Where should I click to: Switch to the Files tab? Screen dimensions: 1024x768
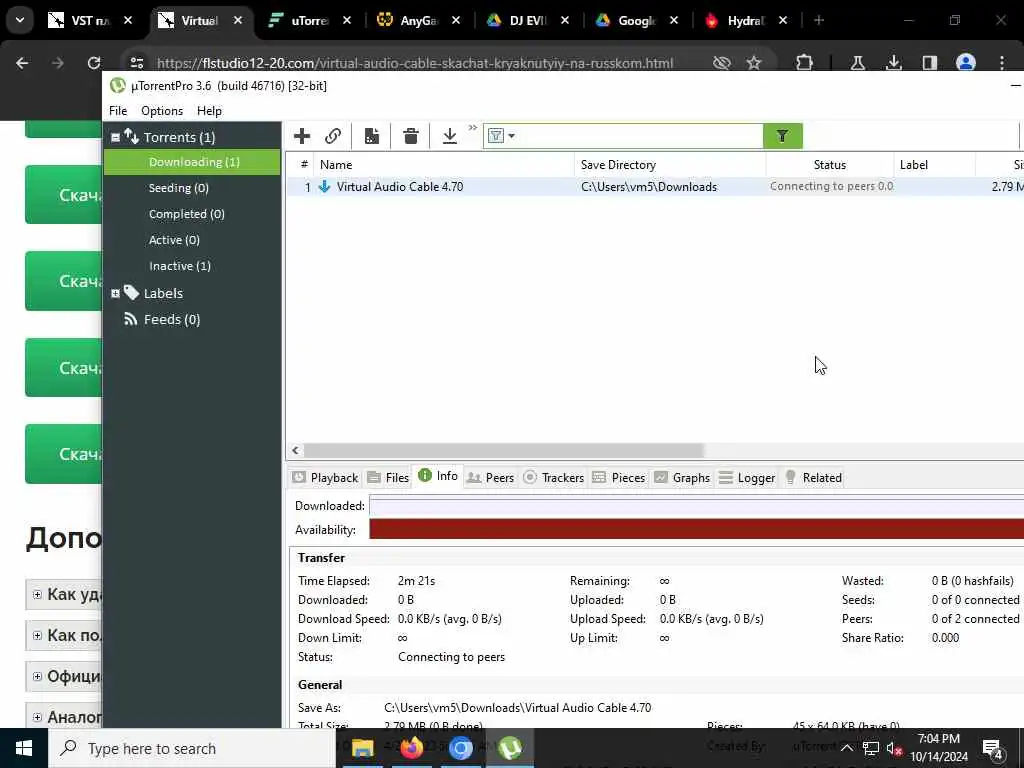[388, 478]
